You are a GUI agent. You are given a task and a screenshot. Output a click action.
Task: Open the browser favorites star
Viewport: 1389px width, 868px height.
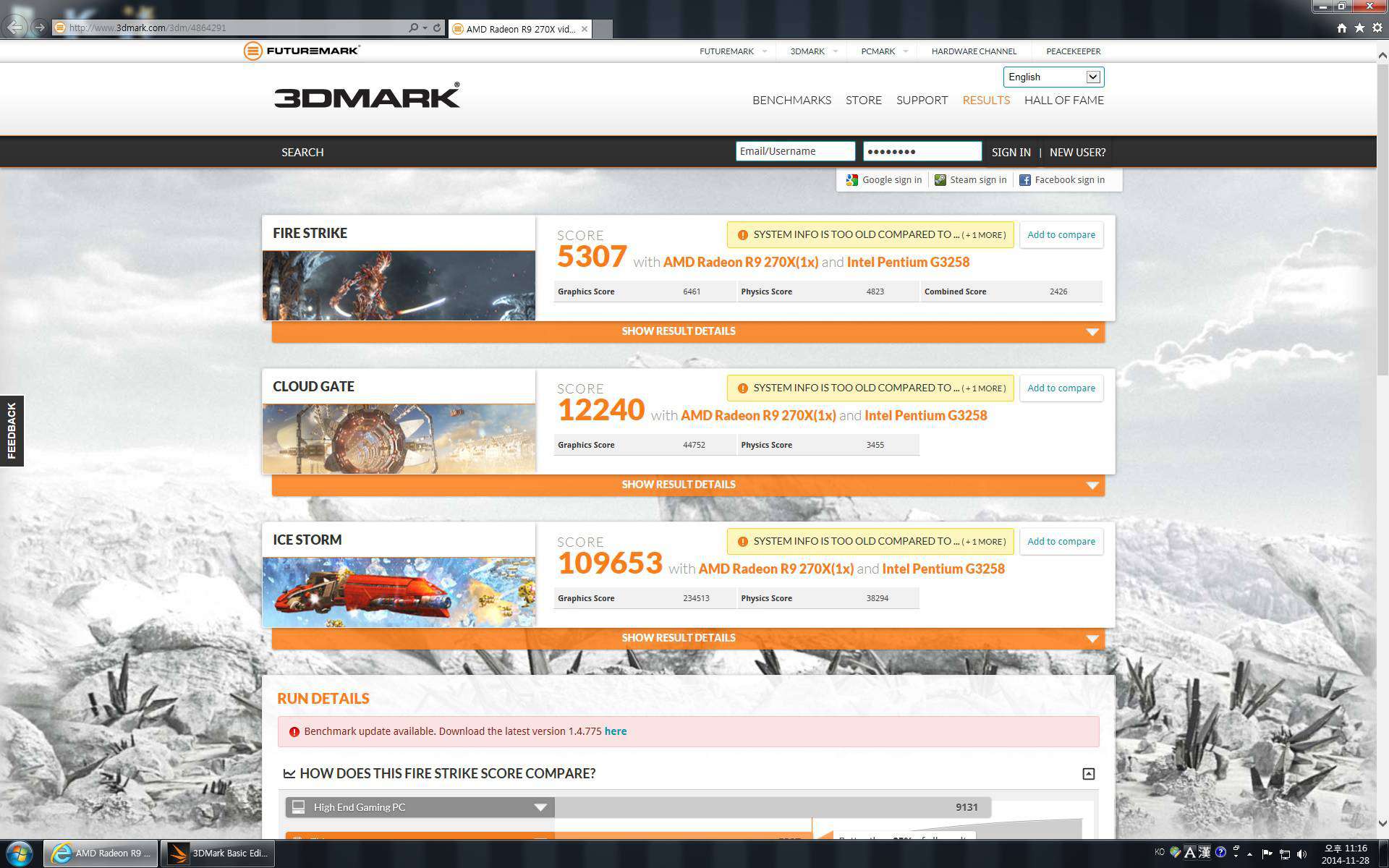click(1359, 27)
